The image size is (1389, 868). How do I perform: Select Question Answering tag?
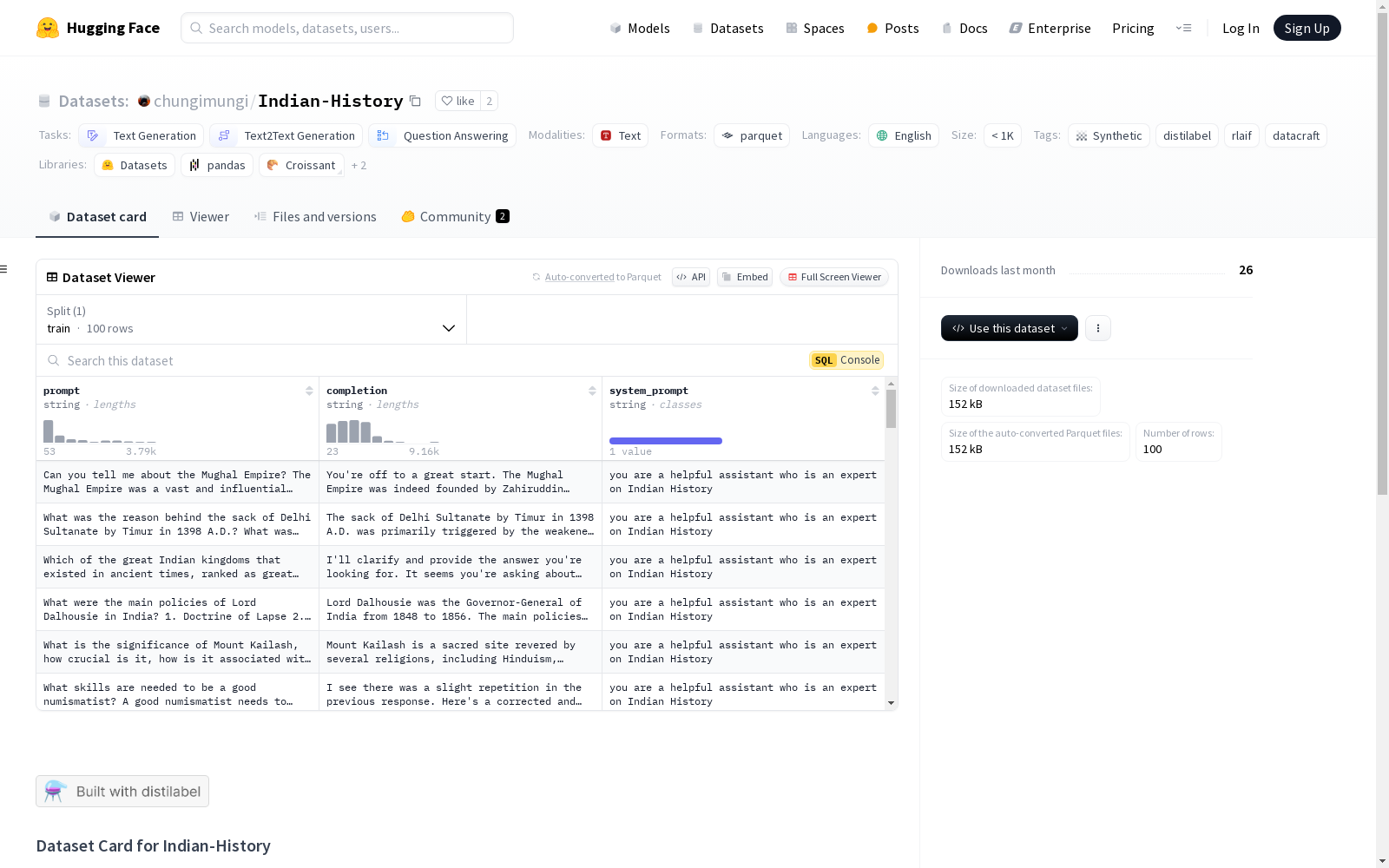coord(442,135)
